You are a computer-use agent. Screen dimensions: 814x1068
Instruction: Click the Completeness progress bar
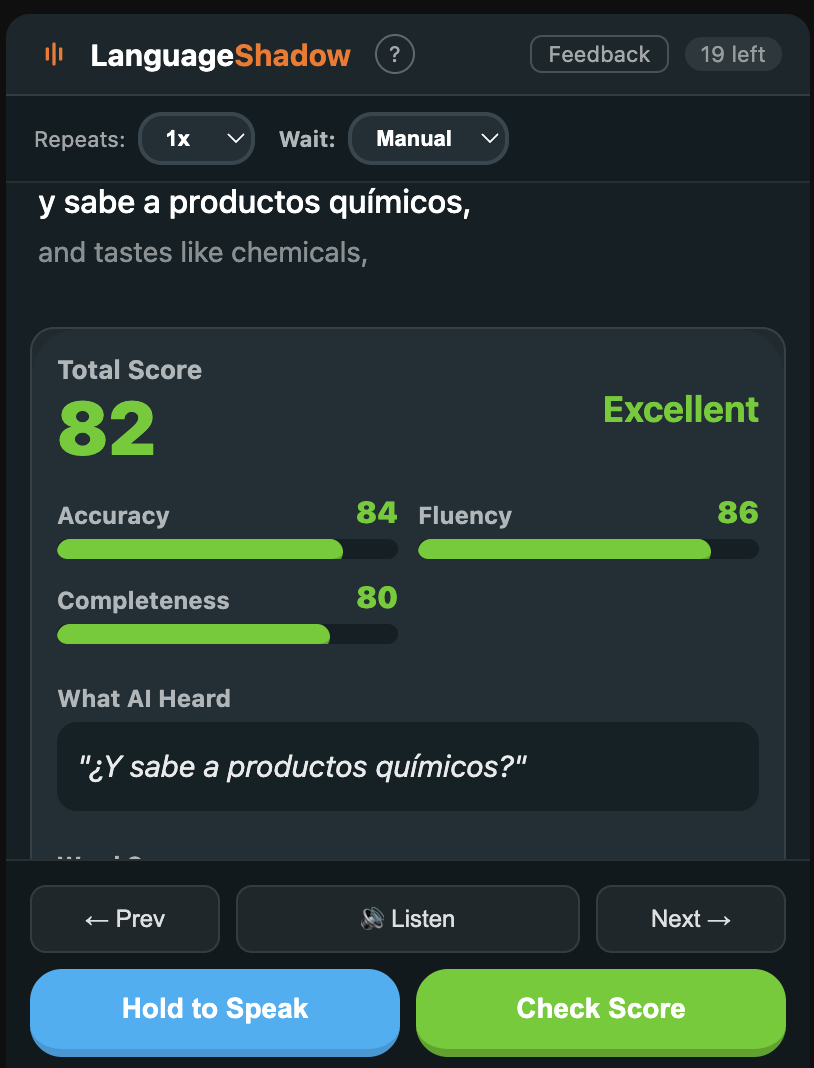pyautogui.click(x=227, y=634)
